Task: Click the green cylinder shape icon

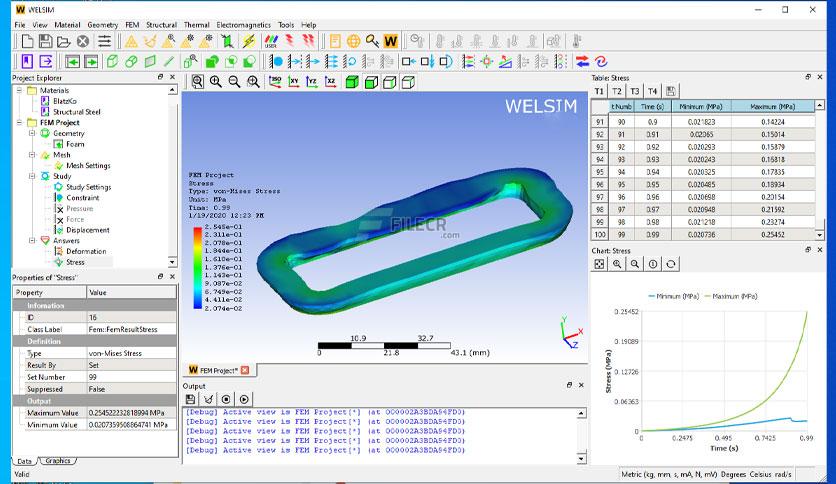Action: tap(131, 62)
